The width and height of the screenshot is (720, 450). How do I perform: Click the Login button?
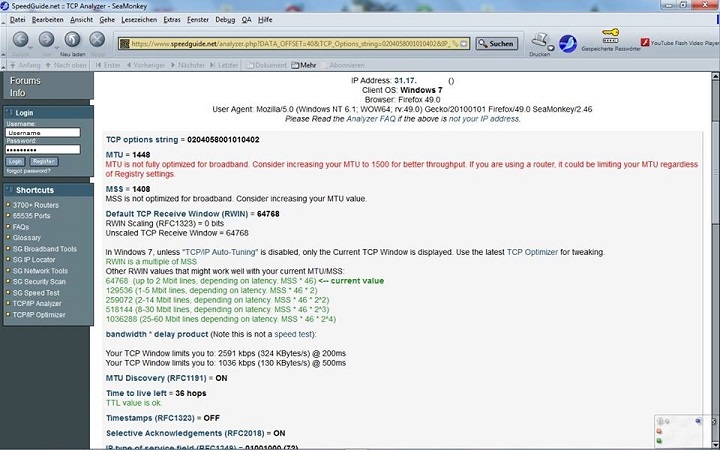tap(15, 162)
